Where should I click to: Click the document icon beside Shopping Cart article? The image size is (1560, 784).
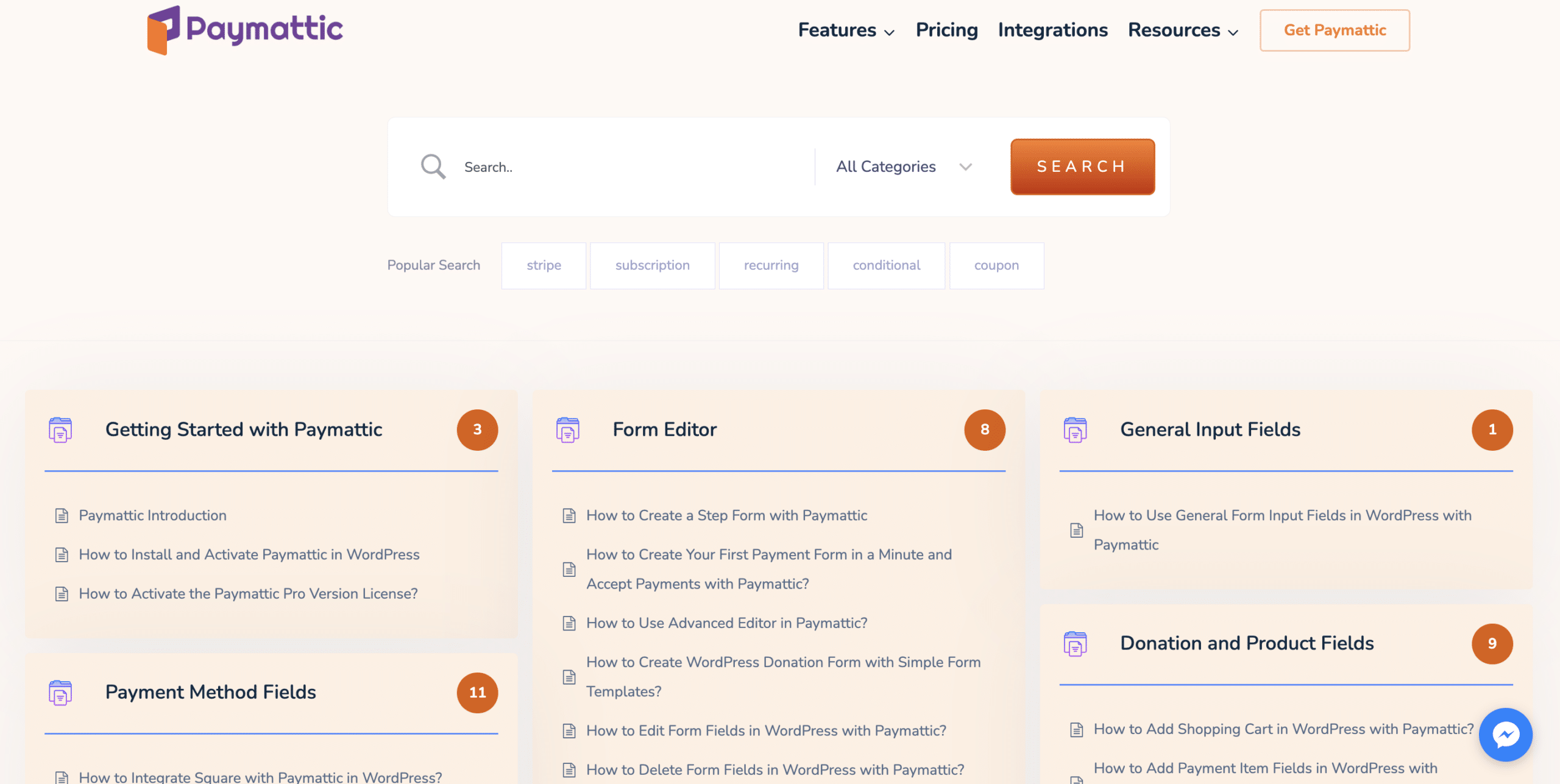[x=1076, y=729]
